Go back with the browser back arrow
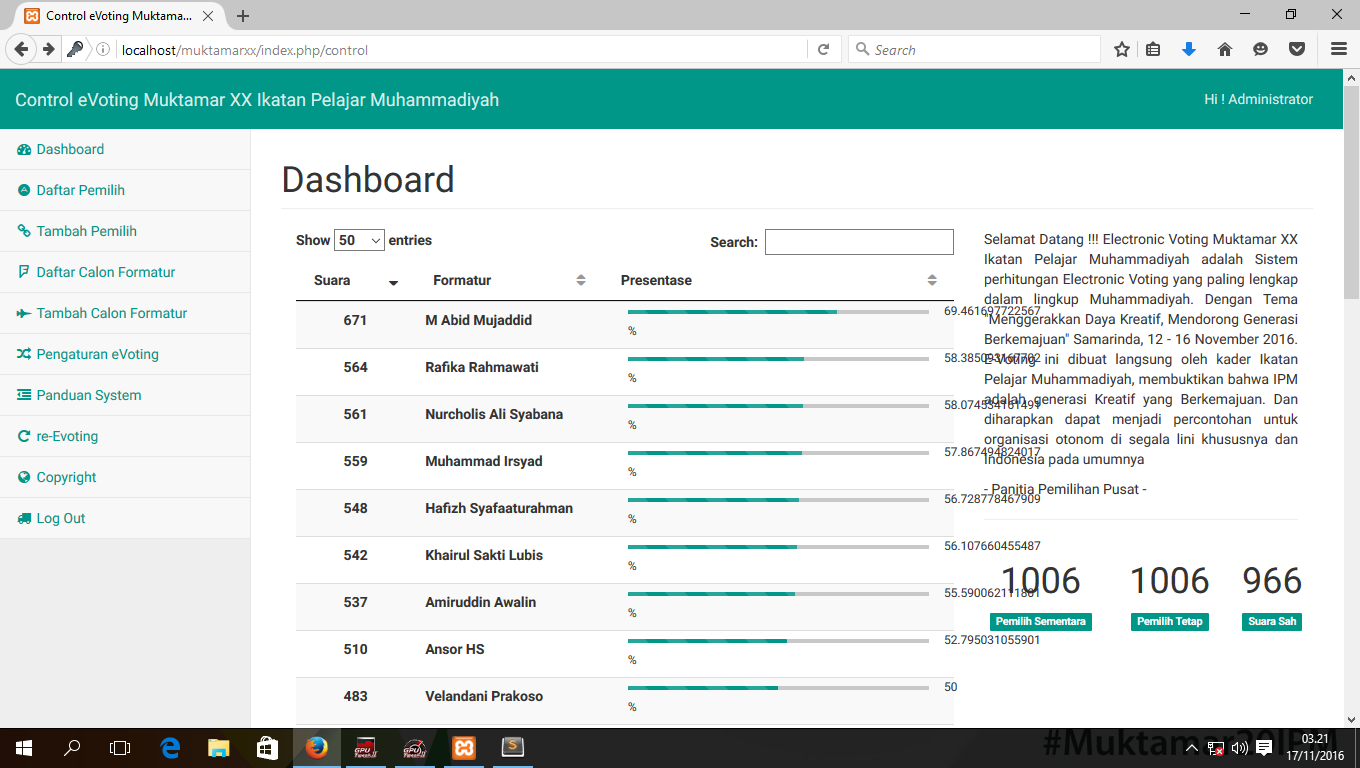 pyautogui.click(x=21, y=49)
